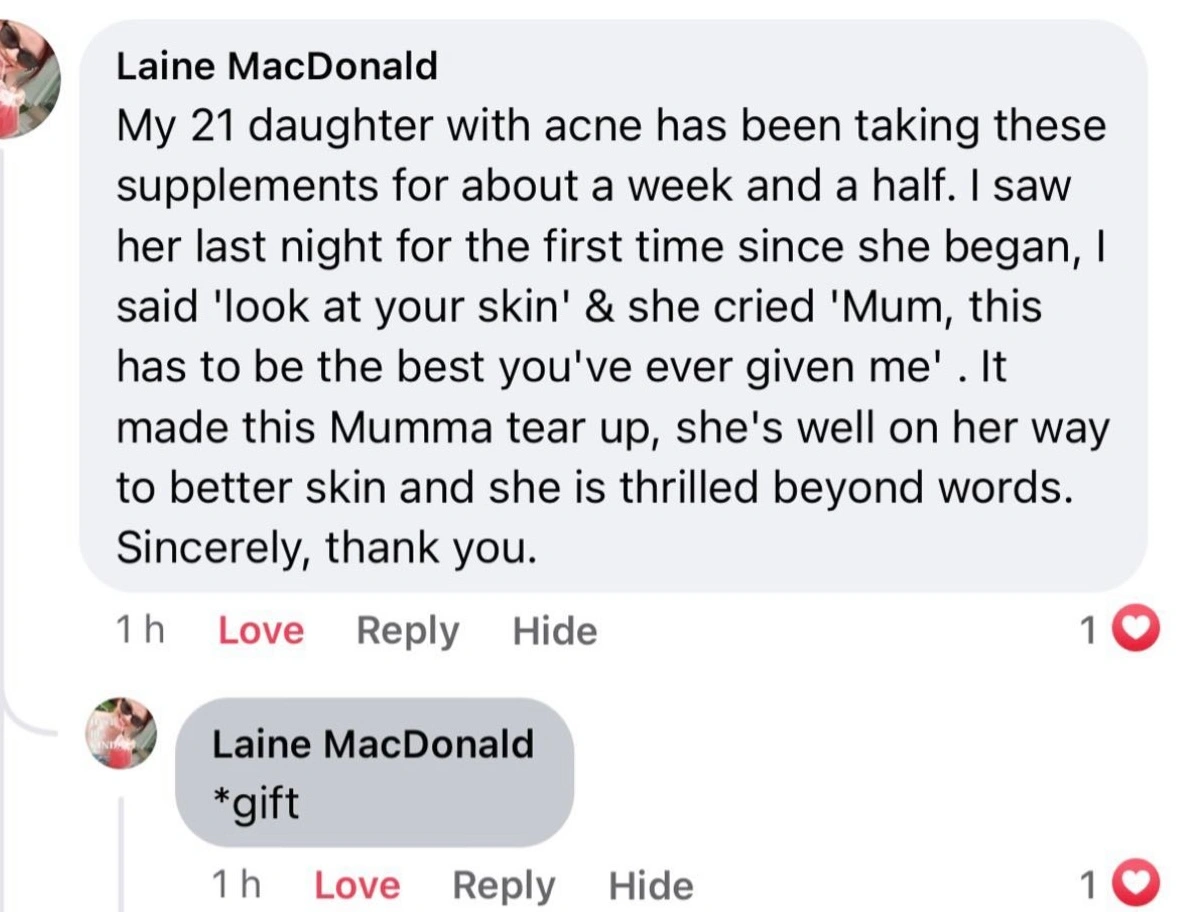Screen dimensions: 1195x912
Task: Open the small profile picture beside the *gift reply
Action: coord(122,733)
